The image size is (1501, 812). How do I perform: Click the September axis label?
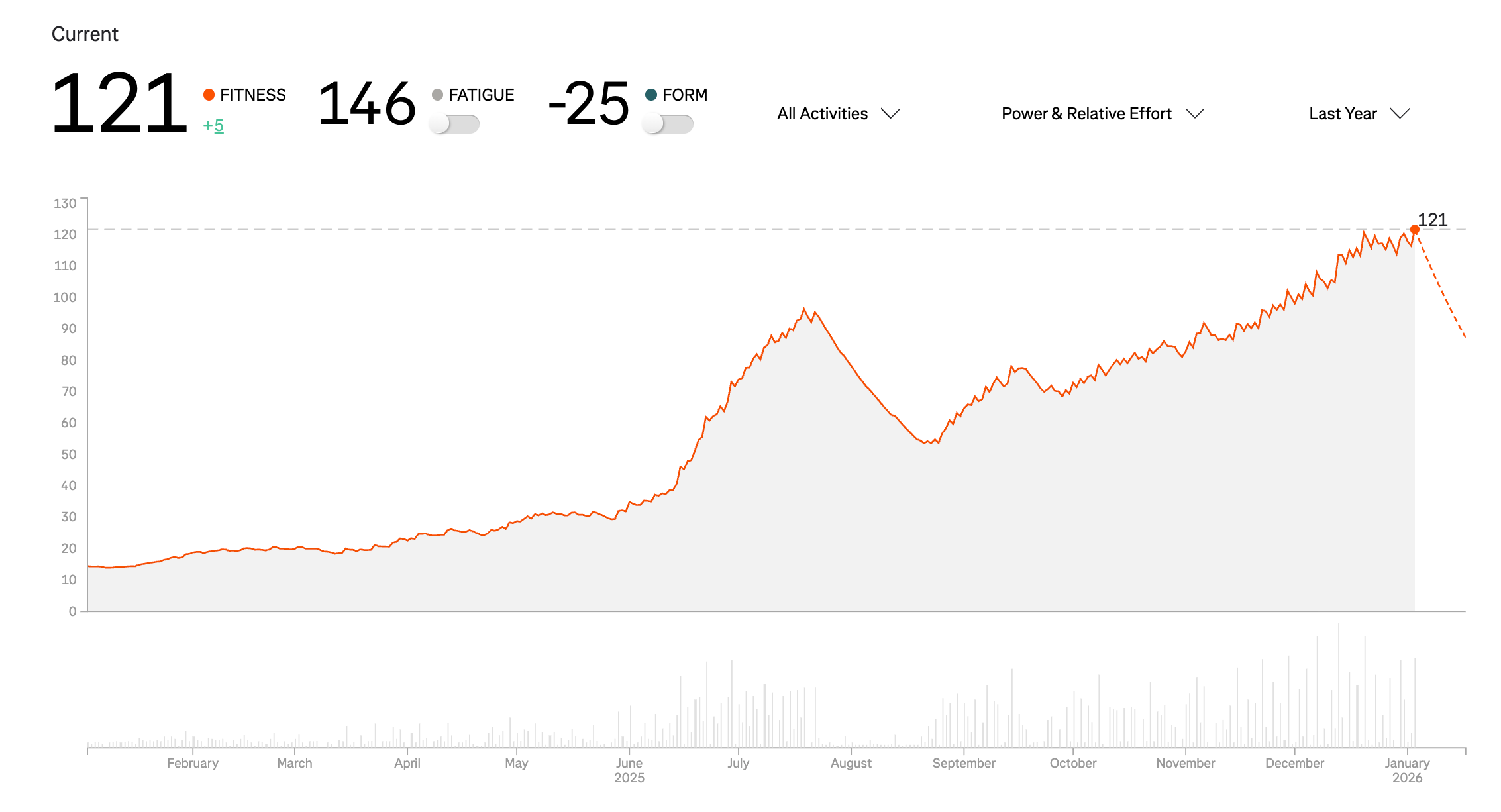pyautogui.click(x=964, y=763)
